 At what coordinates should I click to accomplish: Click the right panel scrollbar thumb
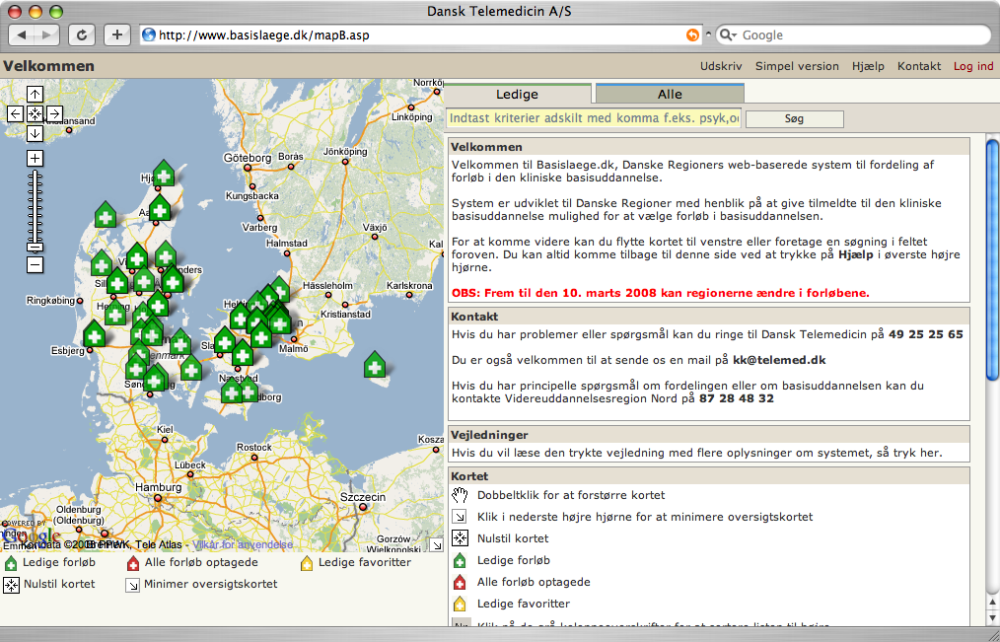(x=992, y=261)
